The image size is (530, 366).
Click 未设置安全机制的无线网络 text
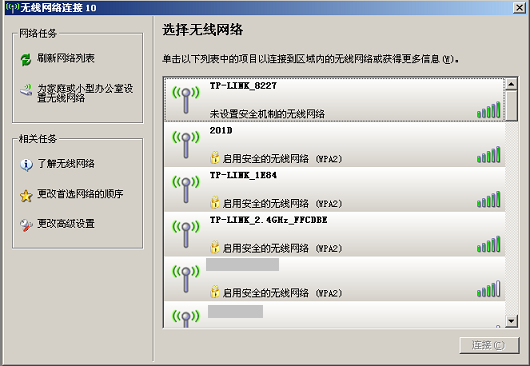267,114
